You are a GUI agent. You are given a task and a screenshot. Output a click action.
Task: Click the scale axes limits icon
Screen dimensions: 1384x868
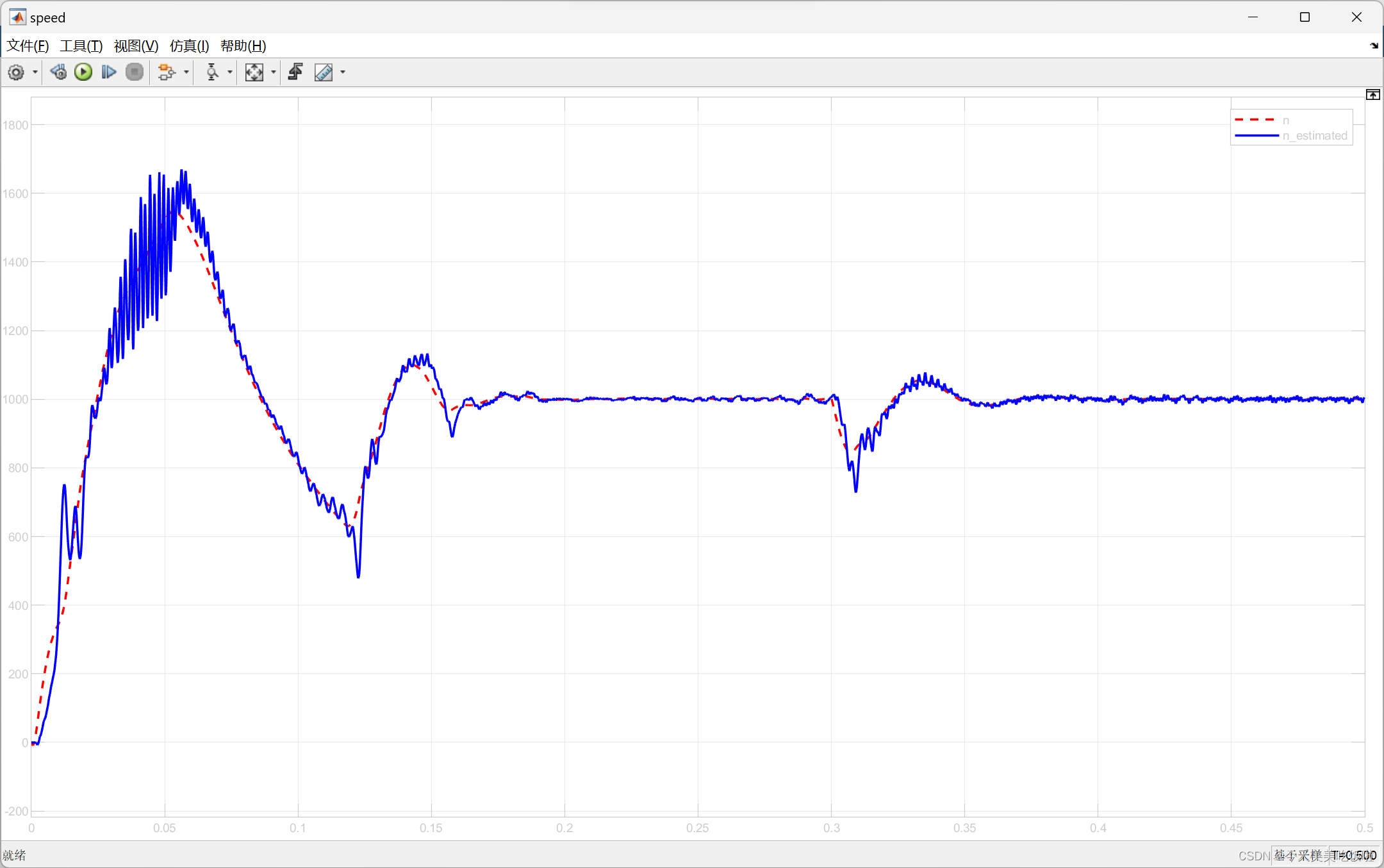(x=254, y=72)
